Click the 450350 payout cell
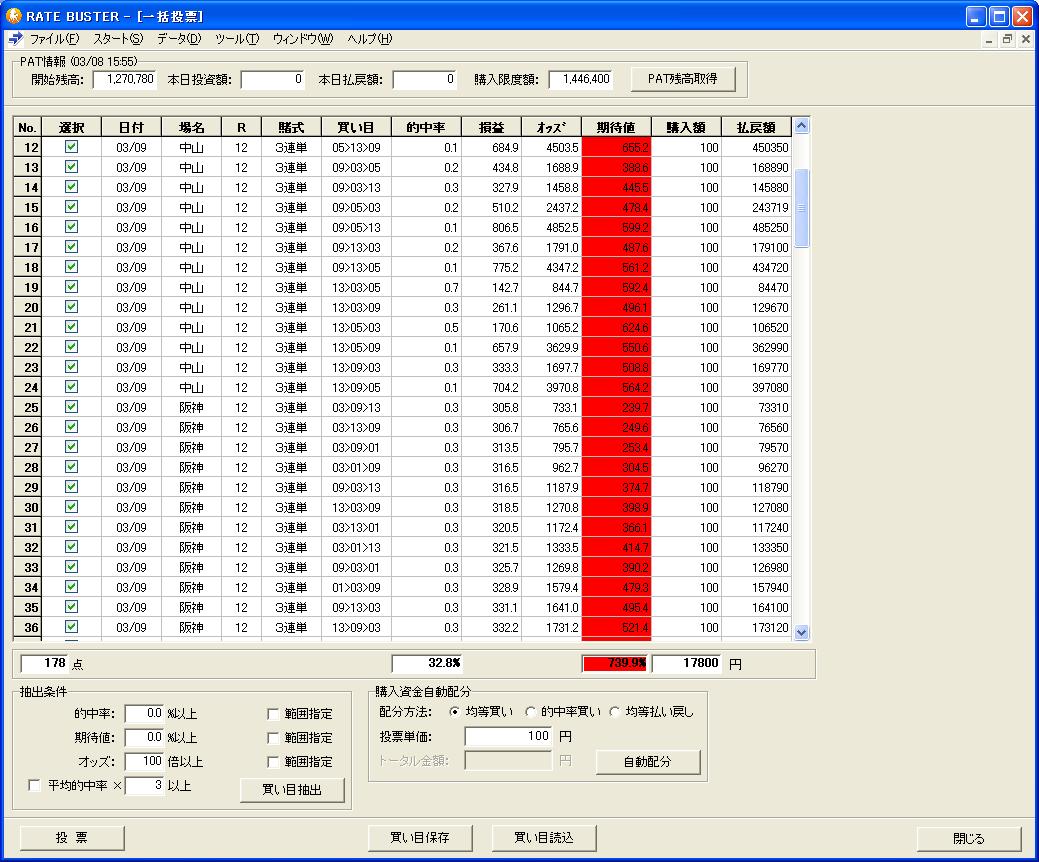Screen dimensions: 1039x862 [x=756, y=147]
